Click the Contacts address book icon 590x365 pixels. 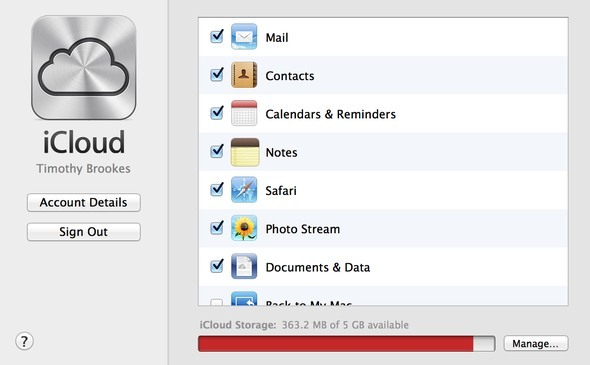(244, 75)
